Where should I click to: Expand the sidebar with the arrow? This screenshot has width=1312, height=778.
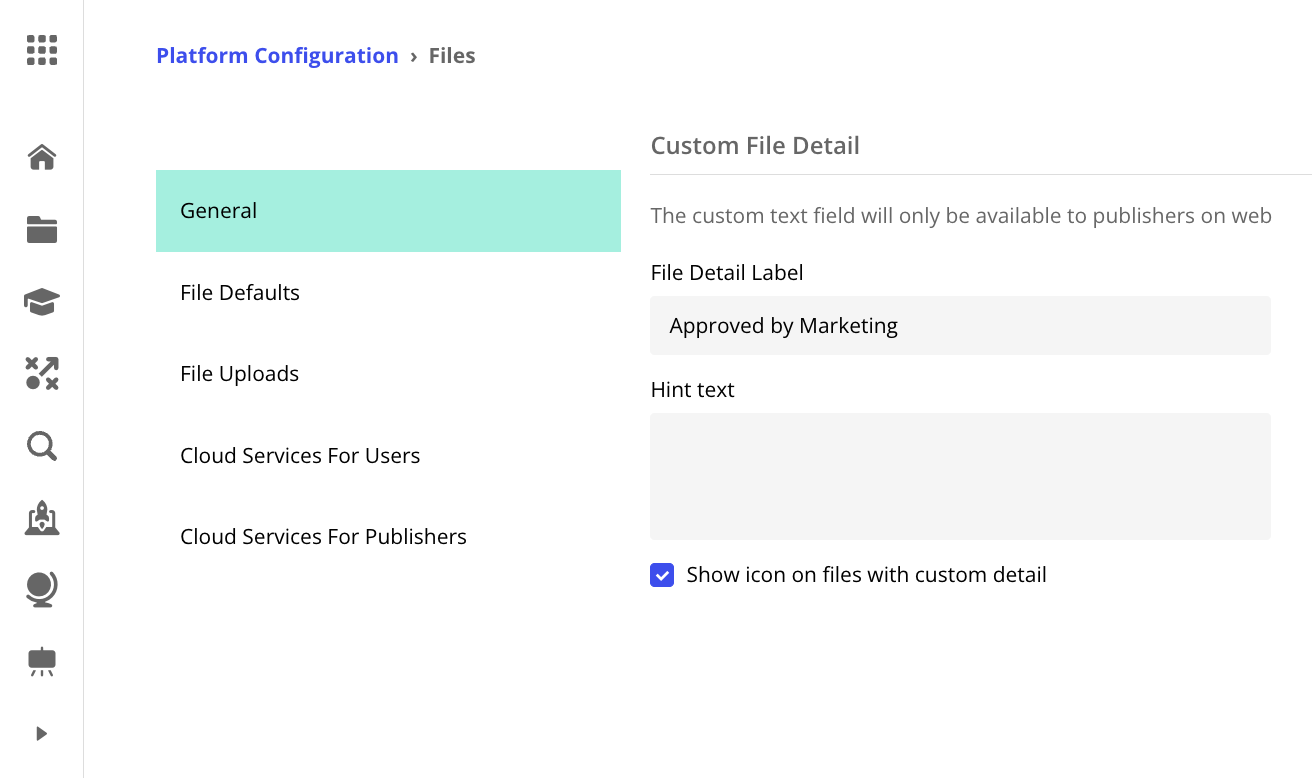[42, 734]
